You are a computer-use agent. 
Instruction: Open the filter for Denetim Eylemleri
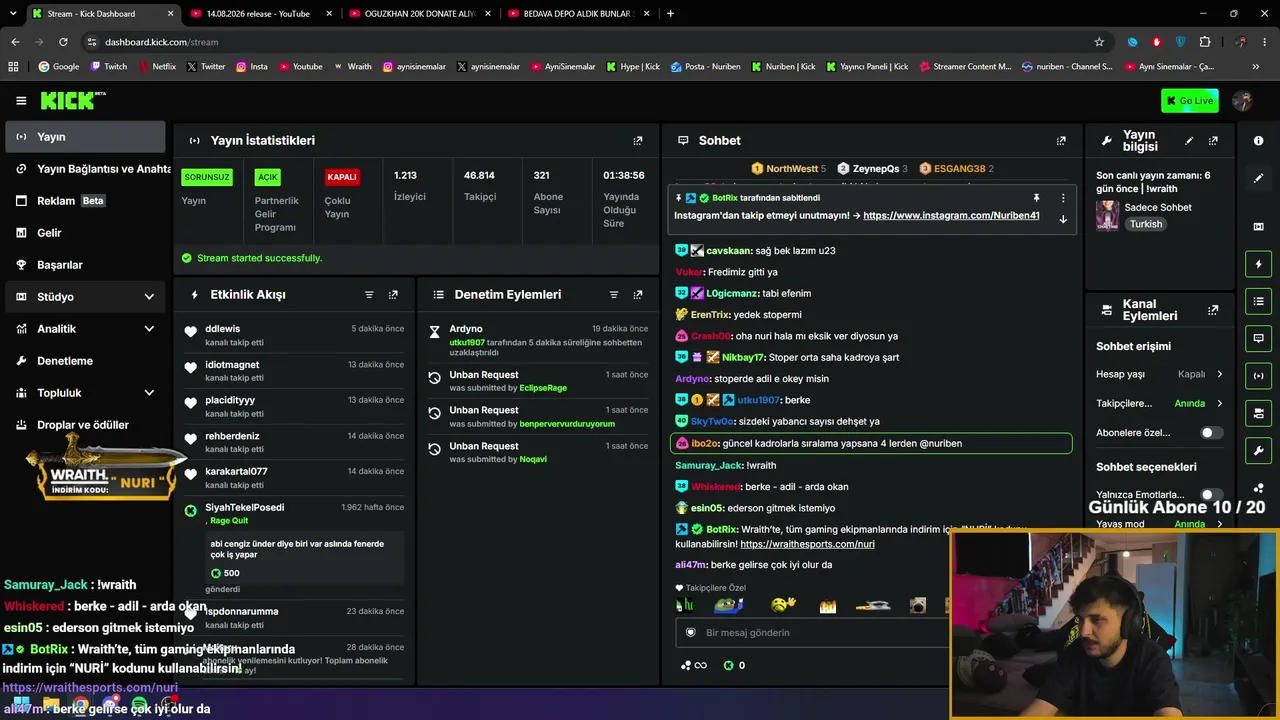point(614,295)
